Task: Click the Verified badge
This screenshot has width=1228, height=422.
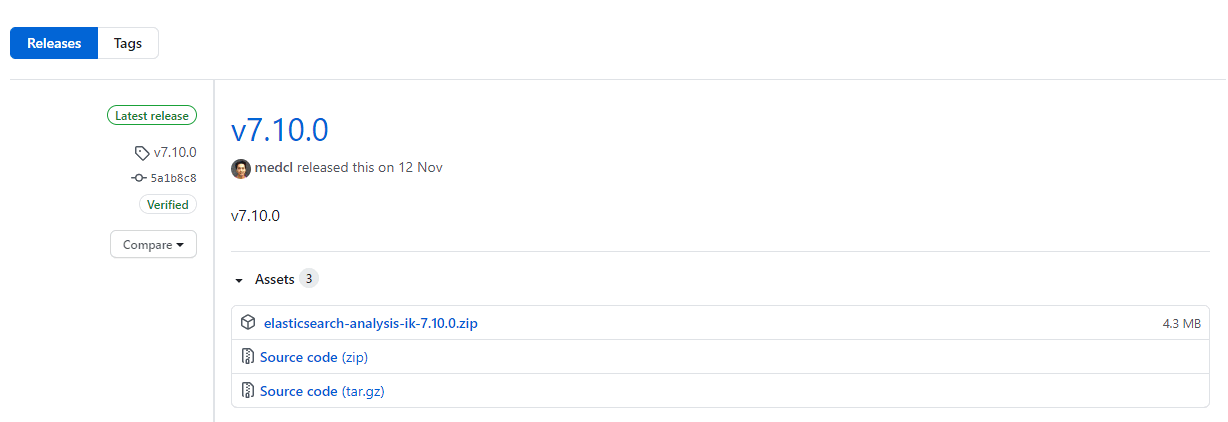Action: (x=167, y=205)
